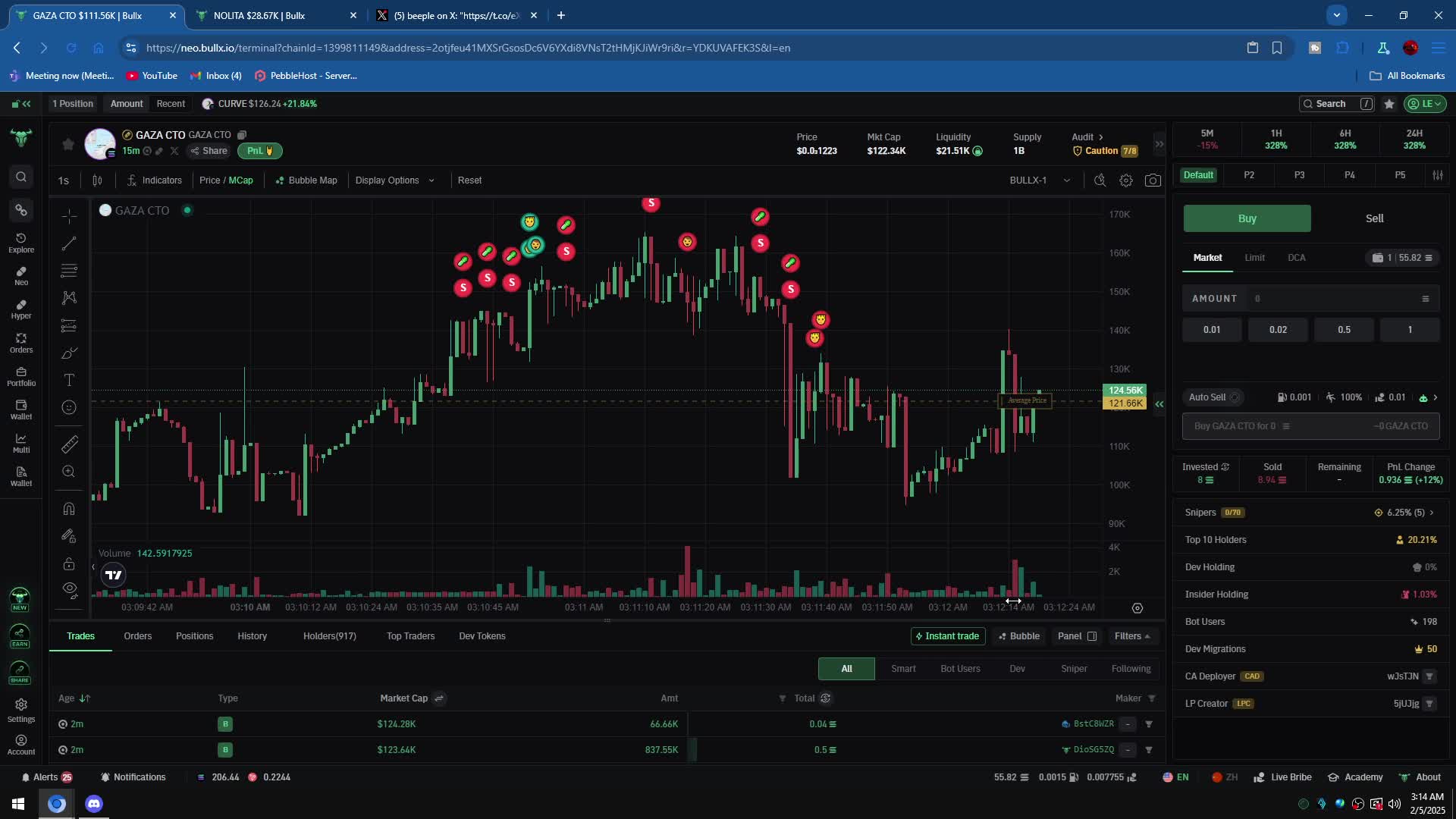The image size is (1456, 819).
Task: Click the AMOUNT input field
Action: click(x=1310, y=299)
